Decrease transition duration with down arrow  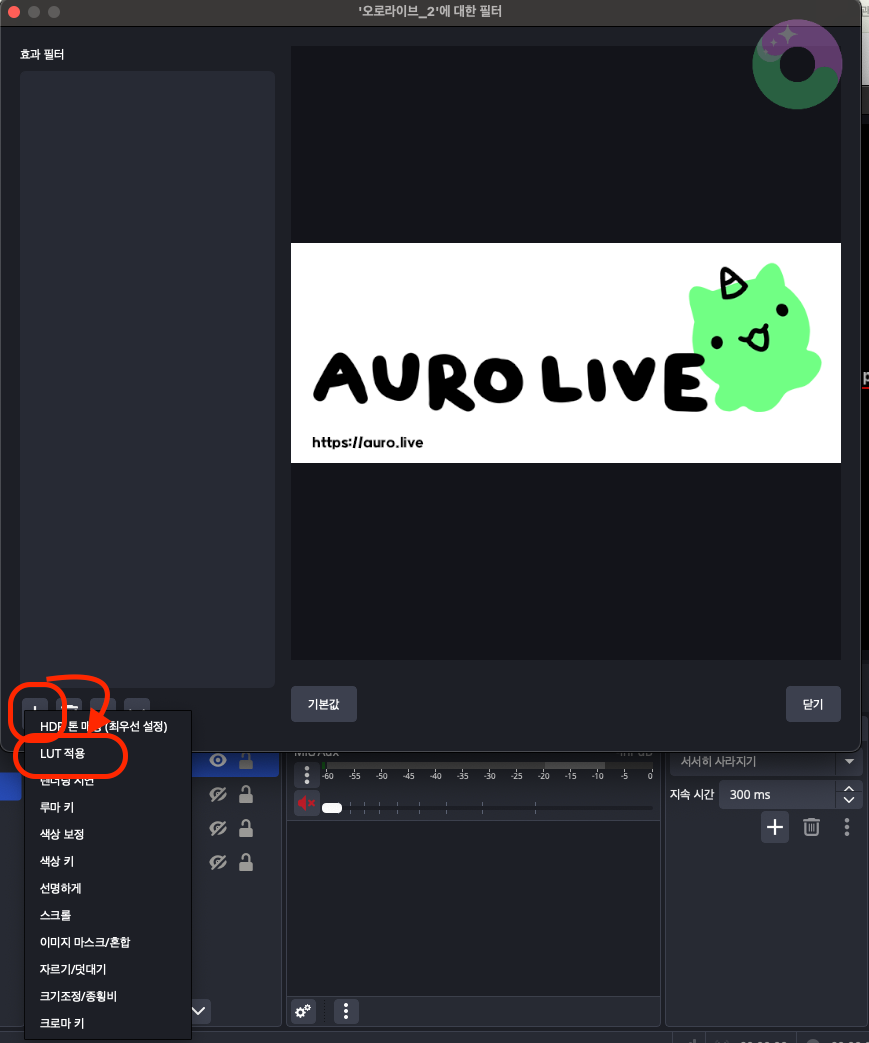tap(849, 800)
